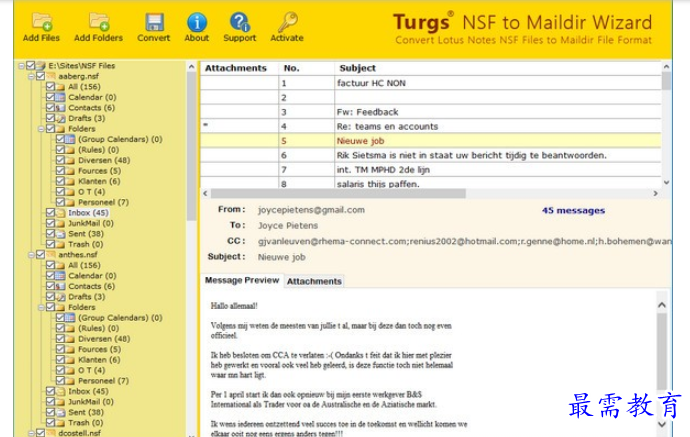Toggle Inbox (45) checkbox under anthes.nsf
Viewport: 690px width, 437px height.
[50, 391]
